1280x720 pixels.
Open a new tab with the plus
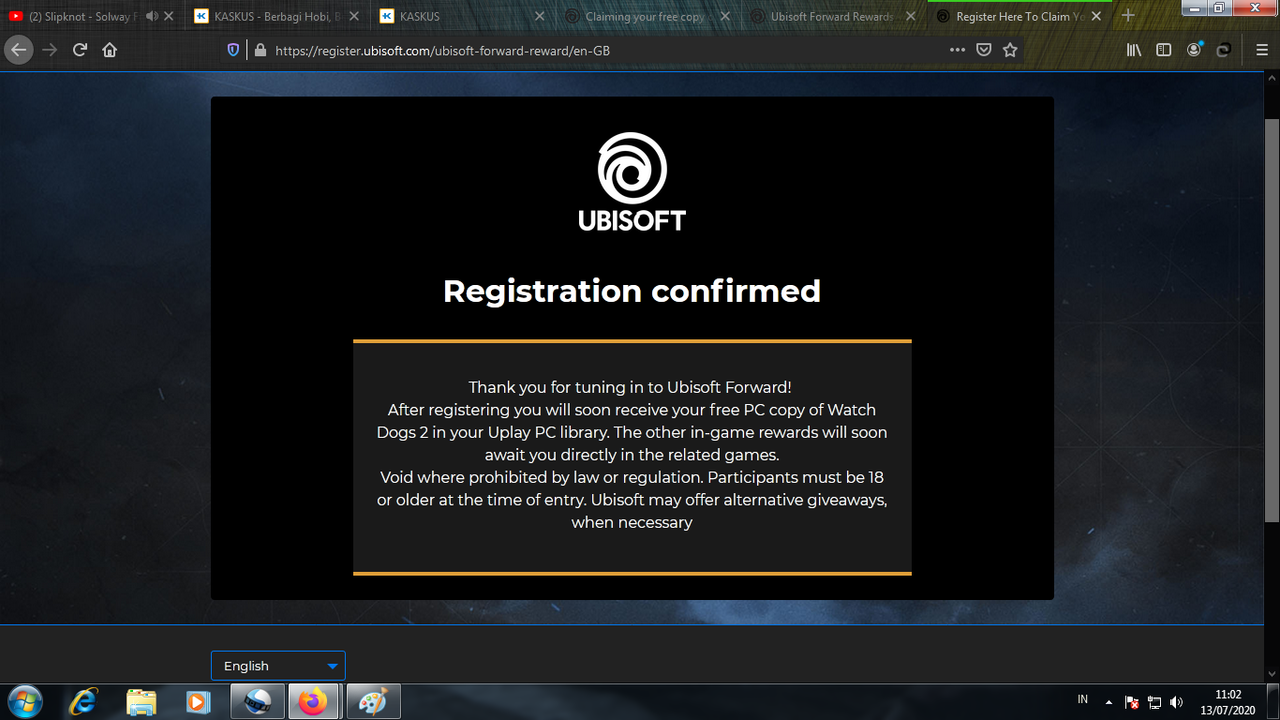click(x=1128, y=16)
